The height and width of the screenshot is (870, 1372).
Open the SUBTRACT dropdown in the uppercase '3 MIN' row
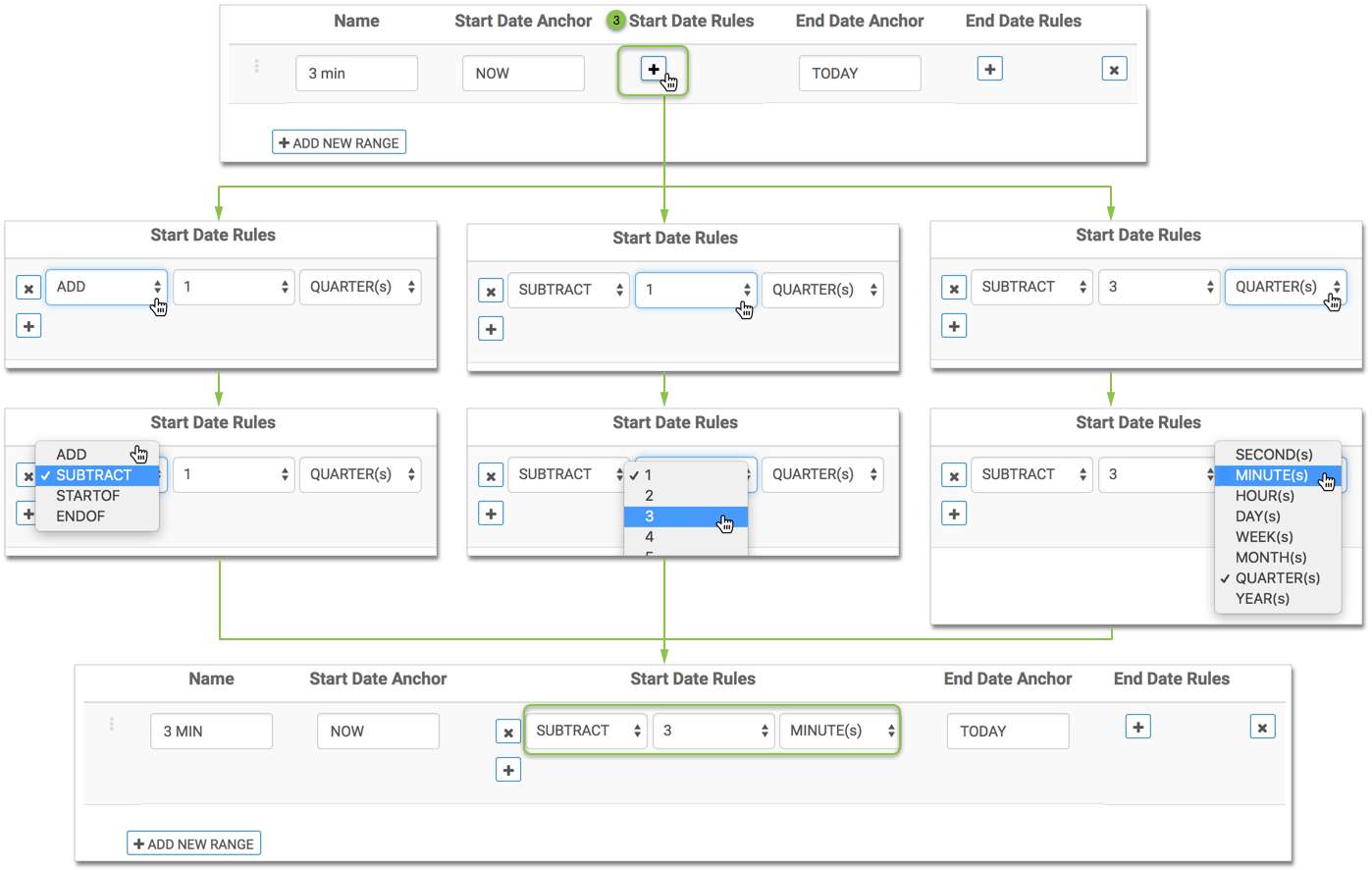pos(585,731)
